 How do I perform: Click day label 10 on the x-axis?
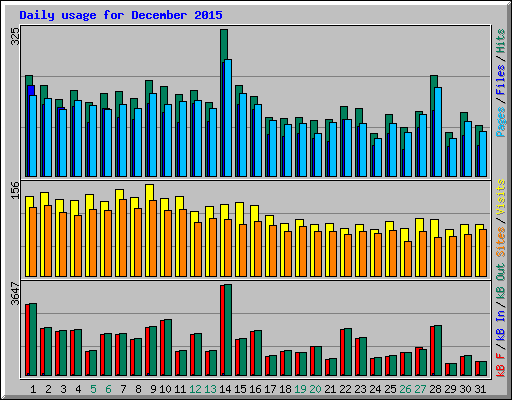tap(165, 389)
